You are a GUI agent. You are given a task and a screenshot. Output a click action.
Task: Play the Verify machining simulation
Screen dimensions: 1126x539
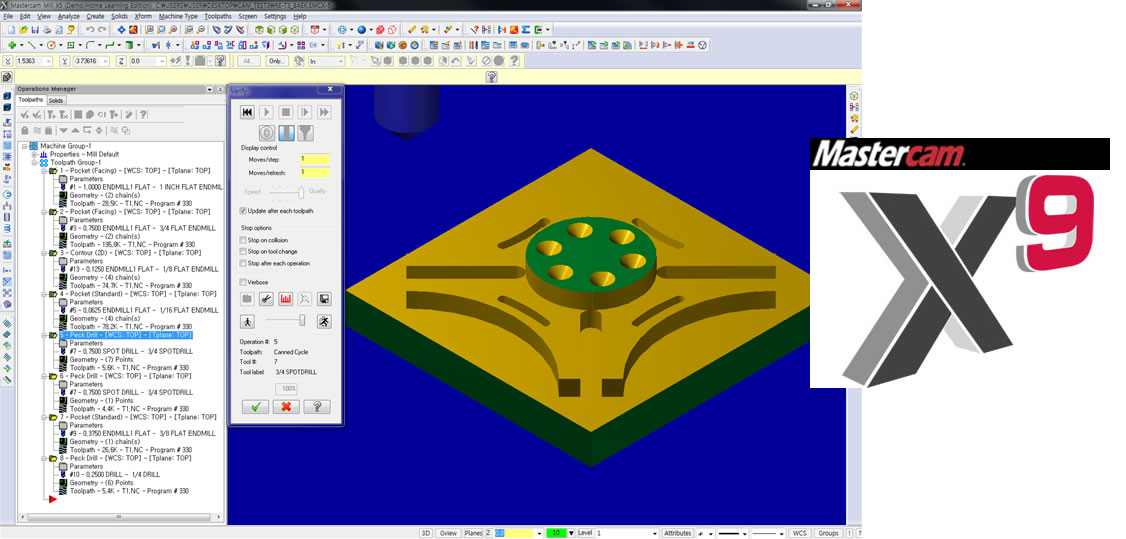click(266, 112)
